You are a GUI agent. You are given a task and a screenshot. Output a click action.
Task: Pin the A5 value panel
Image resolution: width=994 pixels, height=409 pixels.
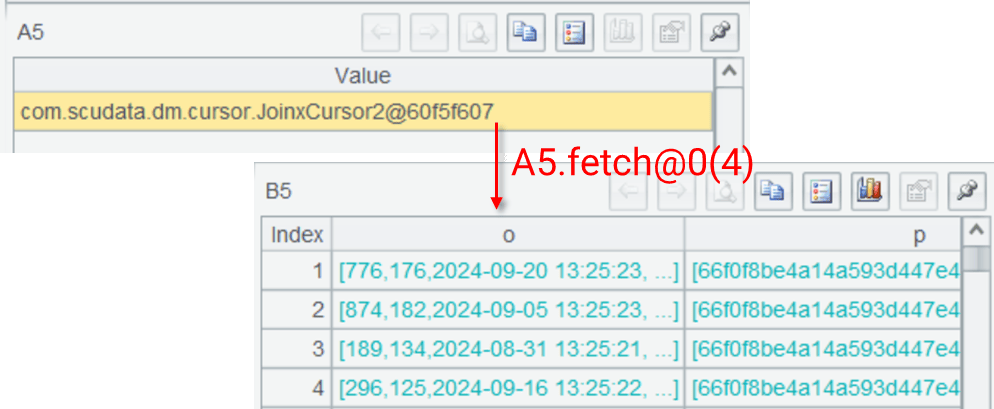coord(720,33)
